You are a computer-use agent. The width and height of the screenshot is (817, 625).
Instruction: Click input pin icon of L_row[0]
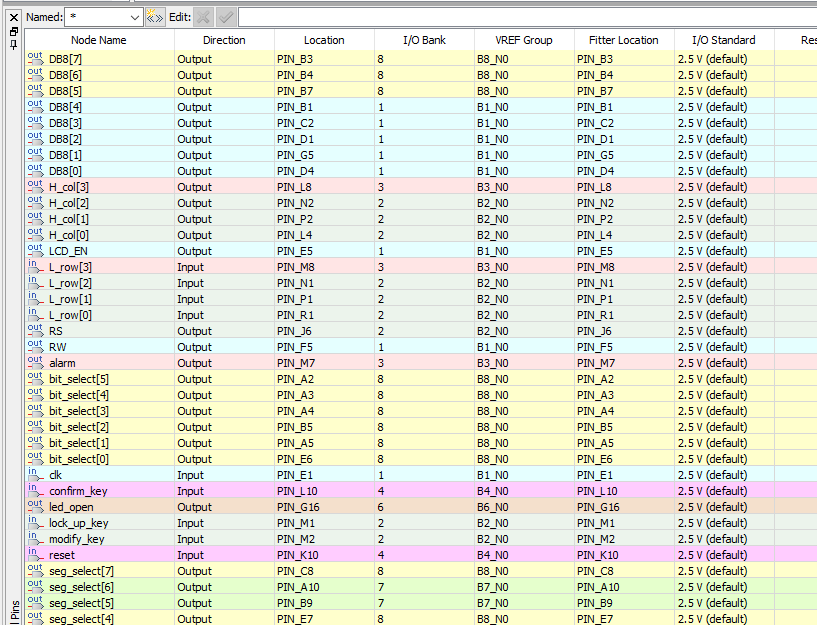click(x=35, y=314)
